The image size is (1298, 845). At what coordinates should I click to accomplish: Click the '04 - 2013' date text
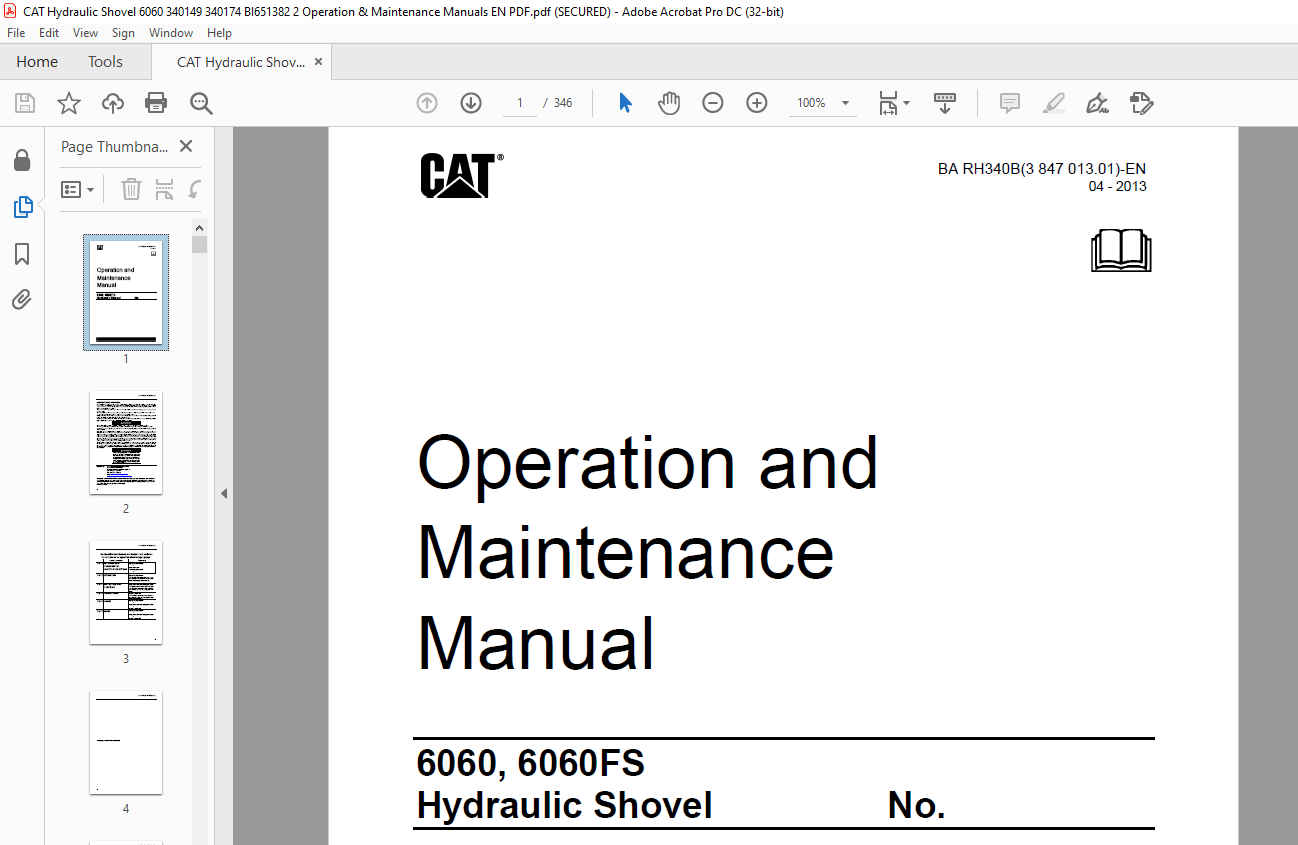click(1117, 186)
